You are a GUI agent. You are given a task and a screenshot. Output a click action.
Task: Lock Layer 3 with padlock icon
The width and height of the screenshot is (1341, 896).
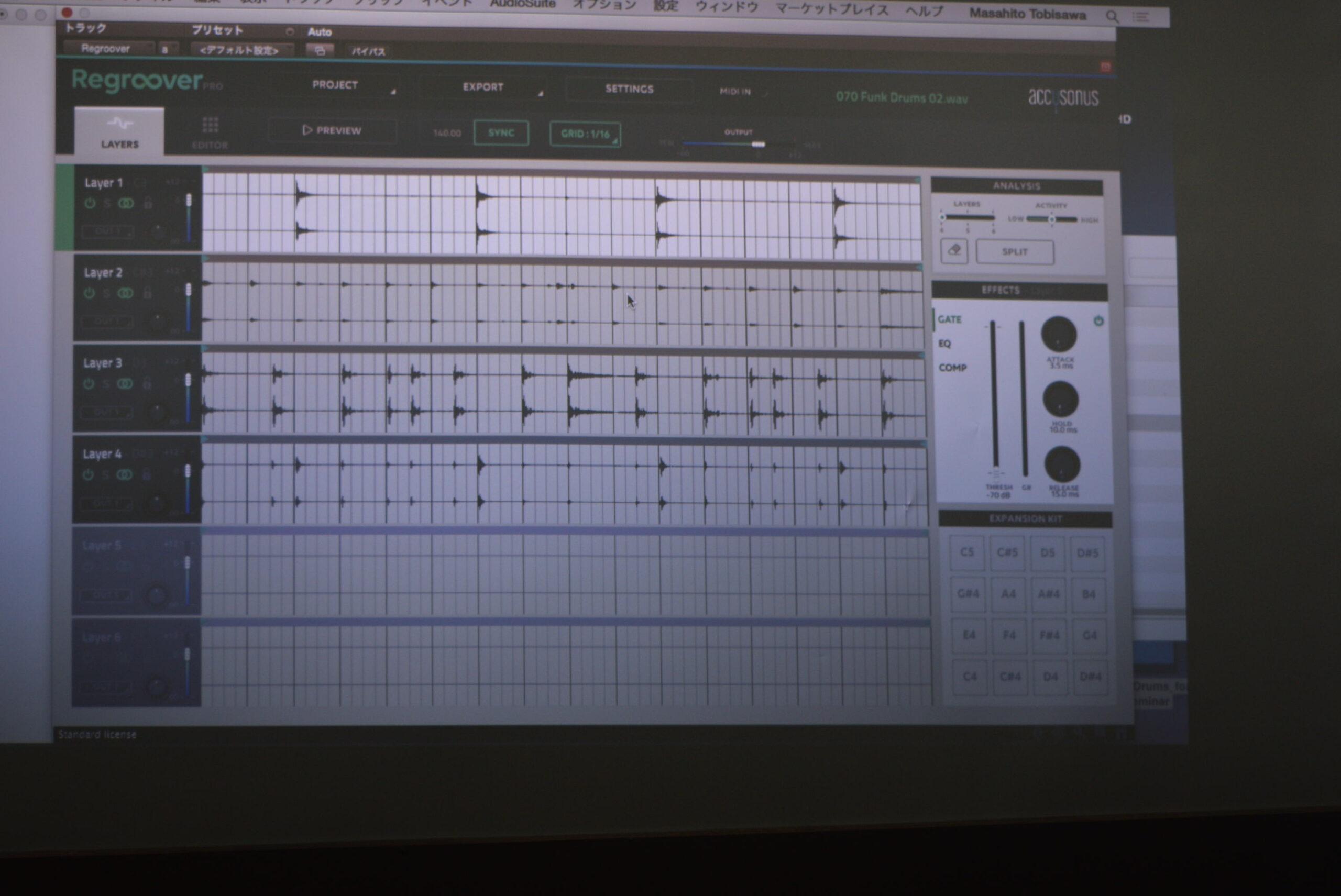click(x=147, y=383)
